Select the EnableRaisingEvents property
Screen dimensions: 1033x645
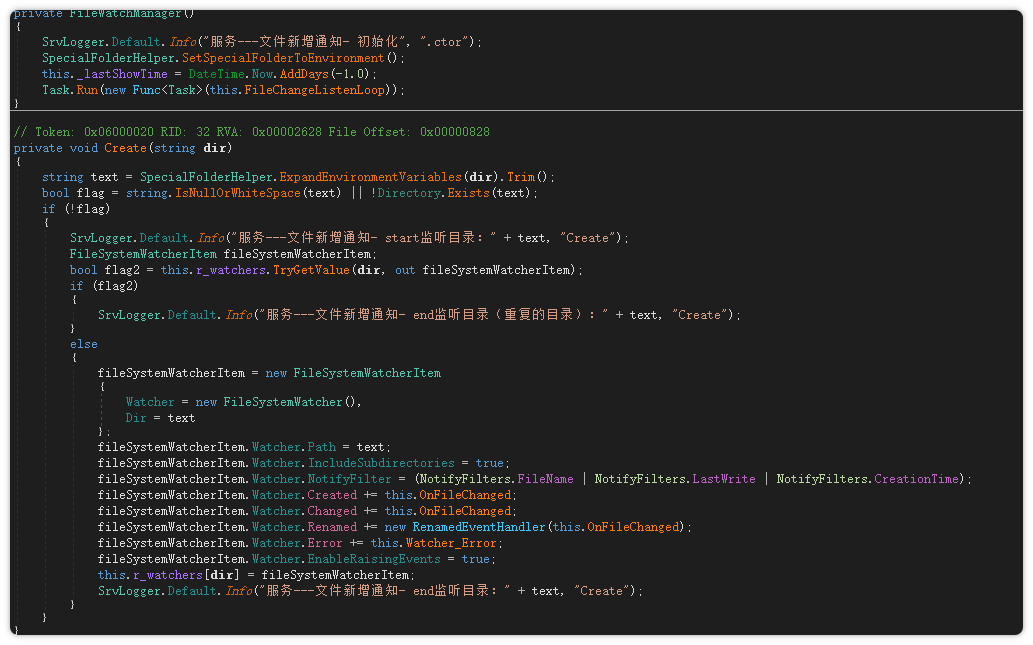pyautogui.click(x=376, y=559)
